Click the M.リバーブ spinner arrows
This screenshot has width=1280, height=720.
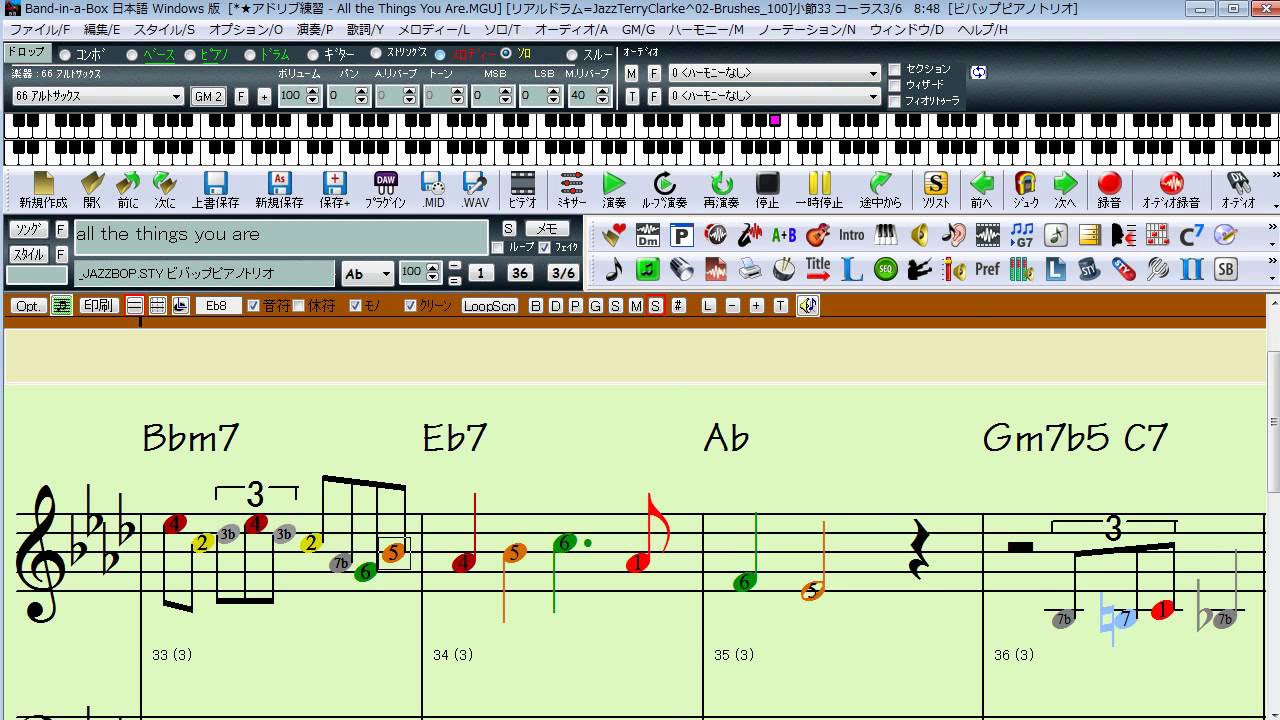[602, 96]
